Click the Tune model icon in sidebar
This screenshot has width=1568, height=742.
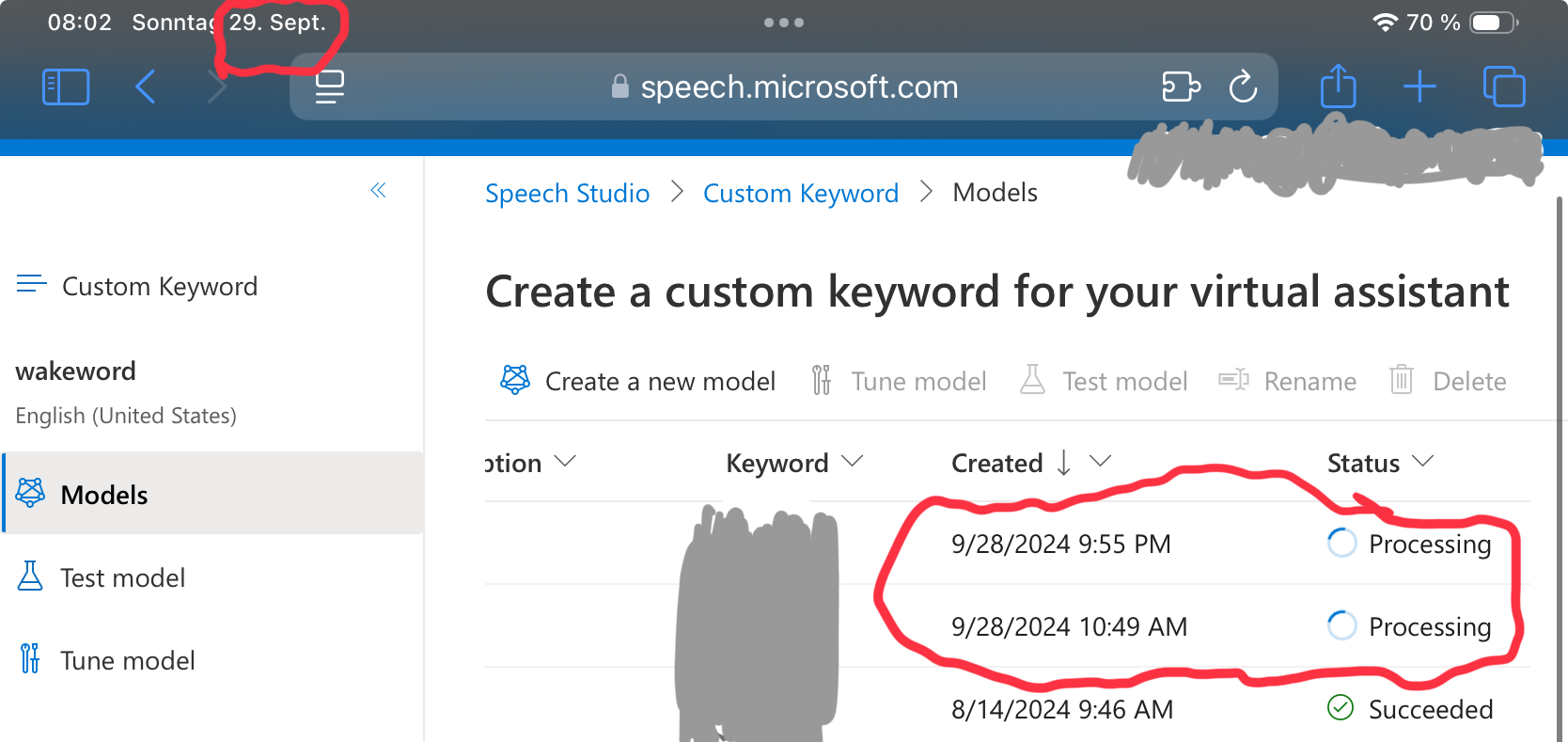(30, 658)
